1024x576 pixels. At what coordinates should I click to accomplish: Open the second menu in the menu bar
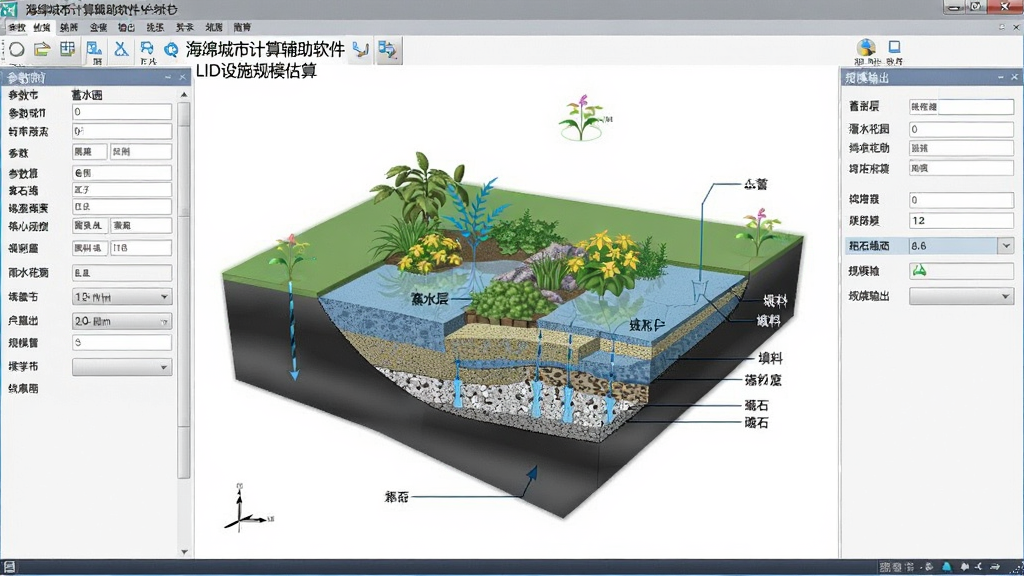click(42, 27)
